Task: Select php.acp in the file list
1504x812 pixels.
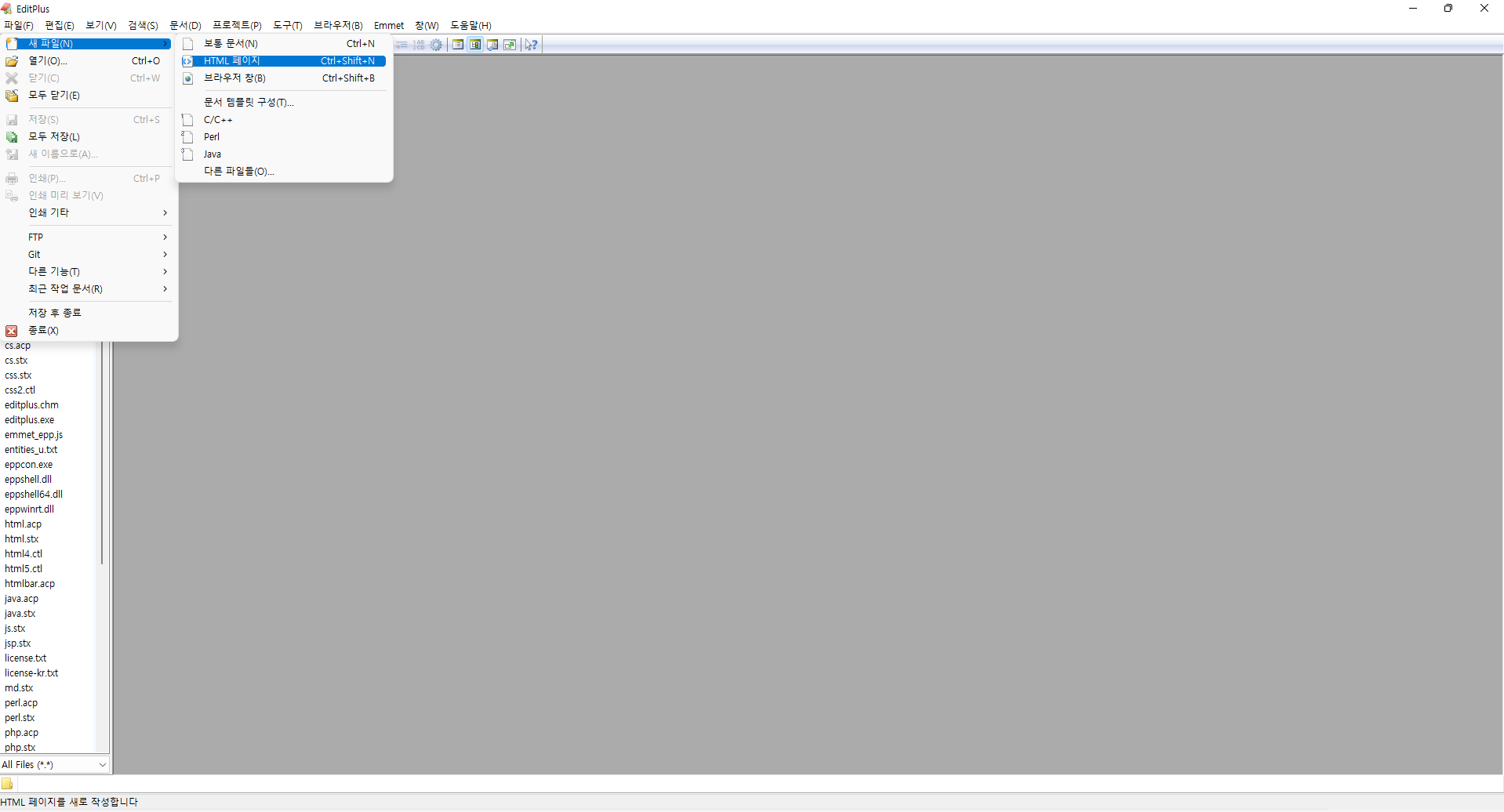Action: coord(22,733)
